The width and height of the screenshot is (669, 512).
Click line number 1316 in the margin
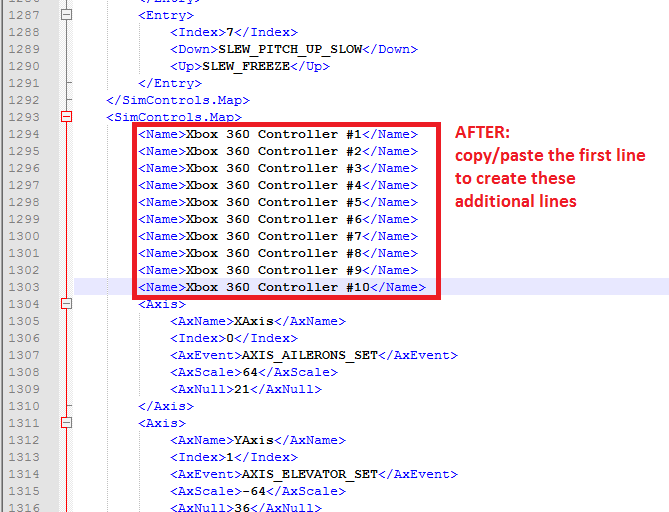pyautogui.click(x=24, y=507)
